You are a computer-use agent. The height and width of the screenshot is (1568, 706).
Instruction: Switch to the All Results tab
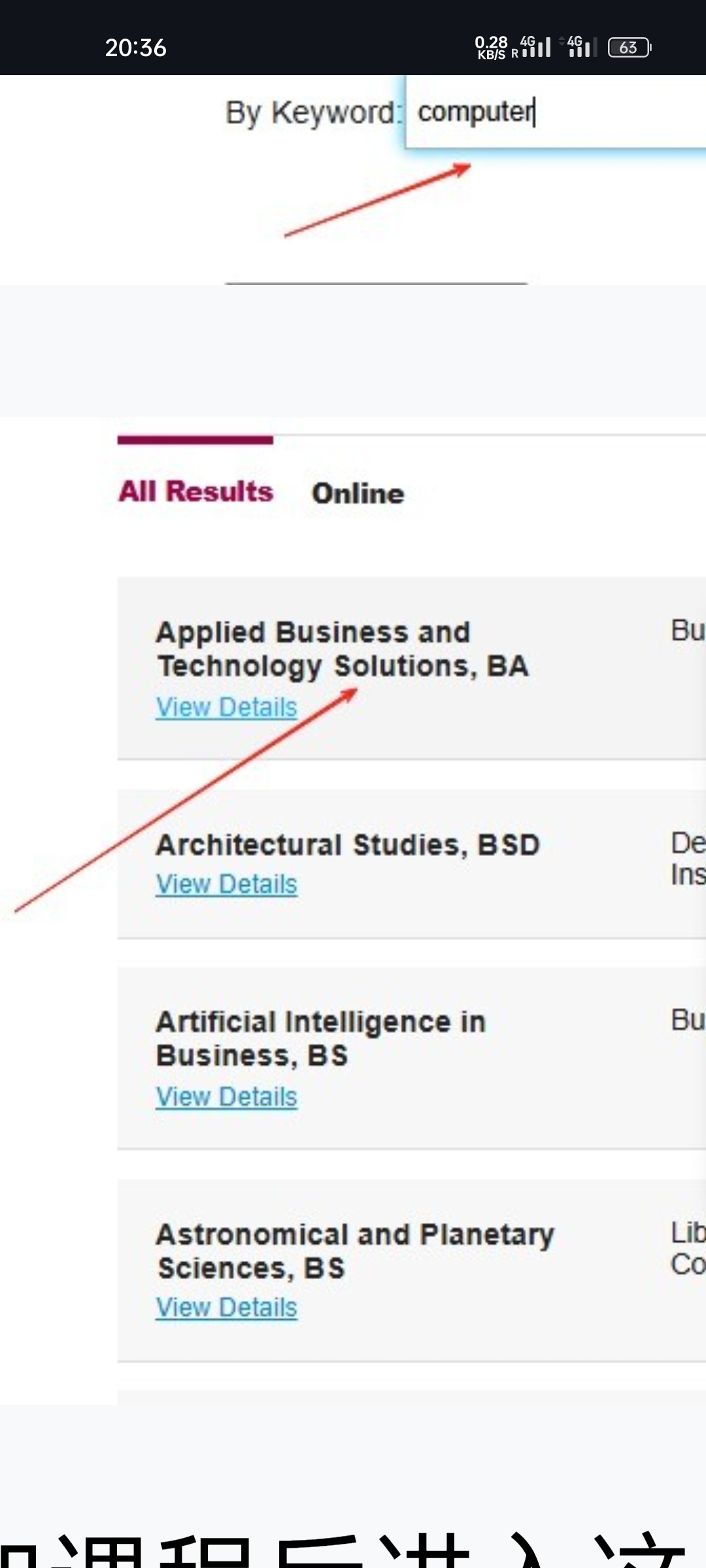(195, 491)
